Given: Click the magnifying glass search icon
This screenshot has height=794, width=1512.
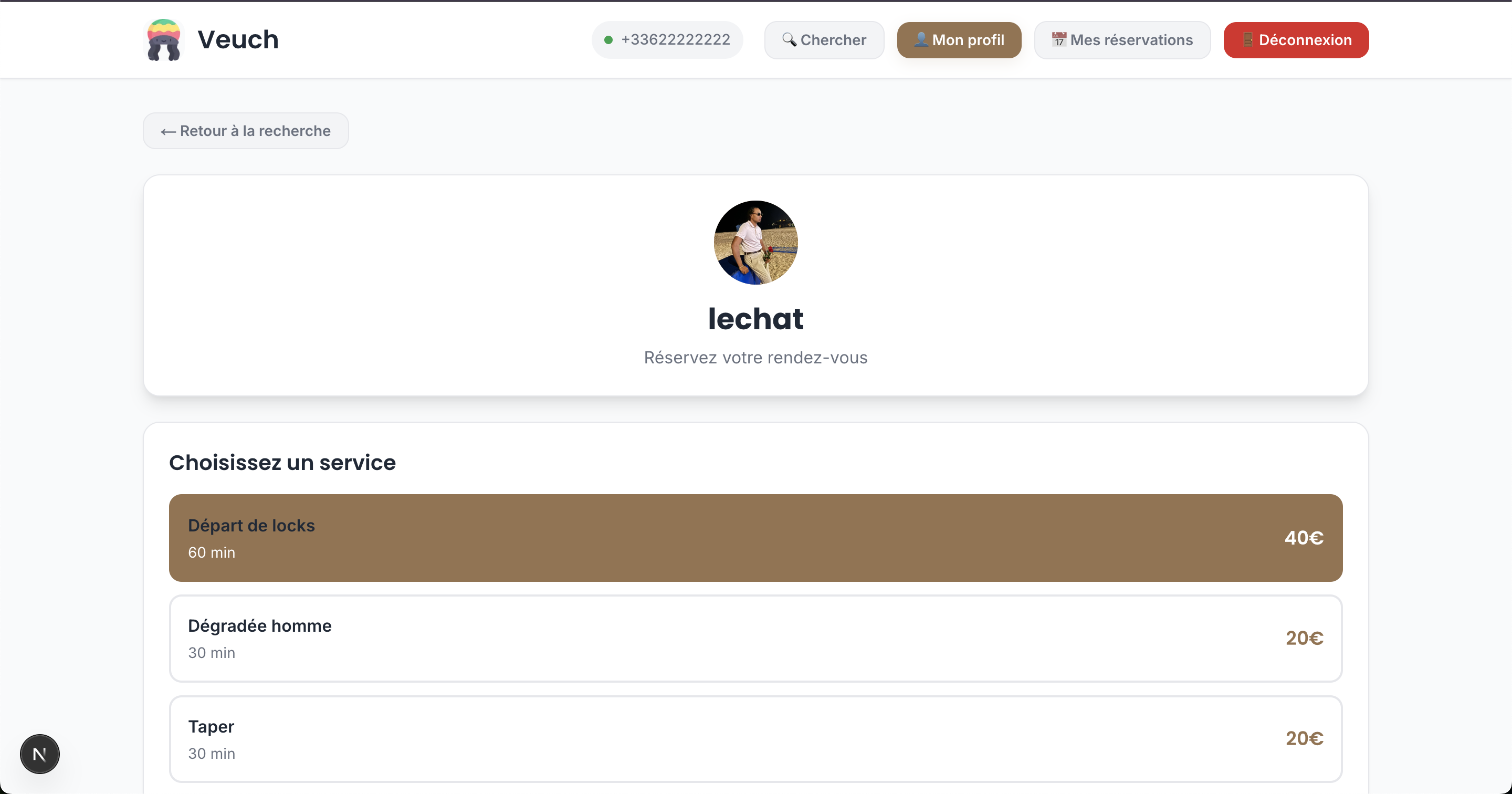Looking at the screenshot, I should click(790, 39).
